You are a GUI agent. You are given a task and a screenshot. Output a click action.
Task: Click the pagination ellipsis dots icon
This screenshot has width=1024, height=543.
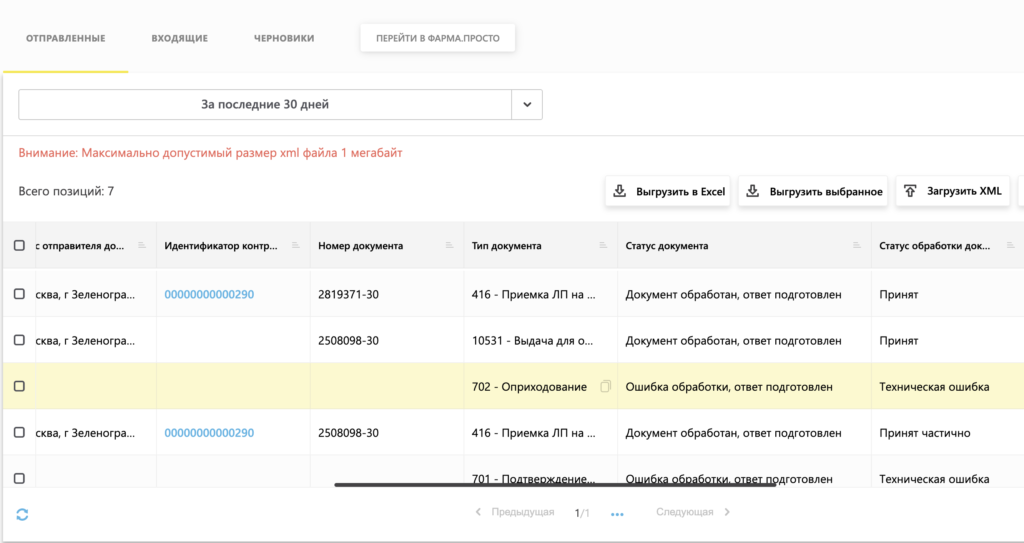[x=617, y=514]
